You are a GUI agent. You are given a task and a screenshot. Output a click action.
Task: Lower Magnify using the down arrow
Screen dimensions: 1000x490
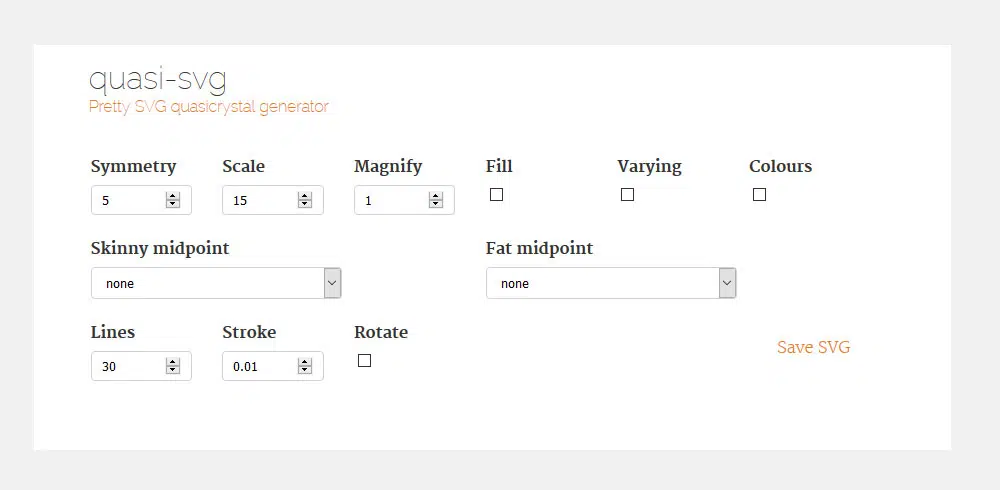click(436, 204)
